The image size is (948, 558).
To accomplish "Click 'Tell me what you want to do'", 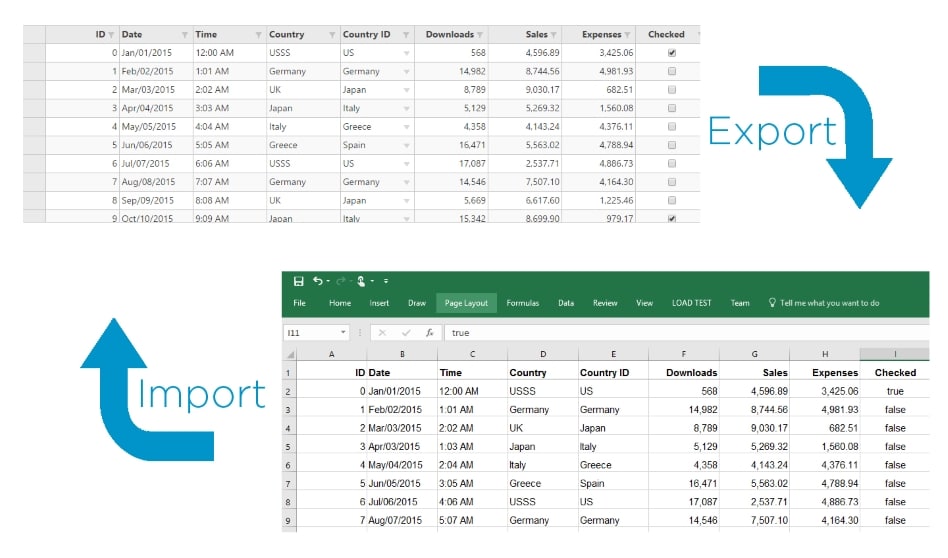I will (x=830, y=303).
